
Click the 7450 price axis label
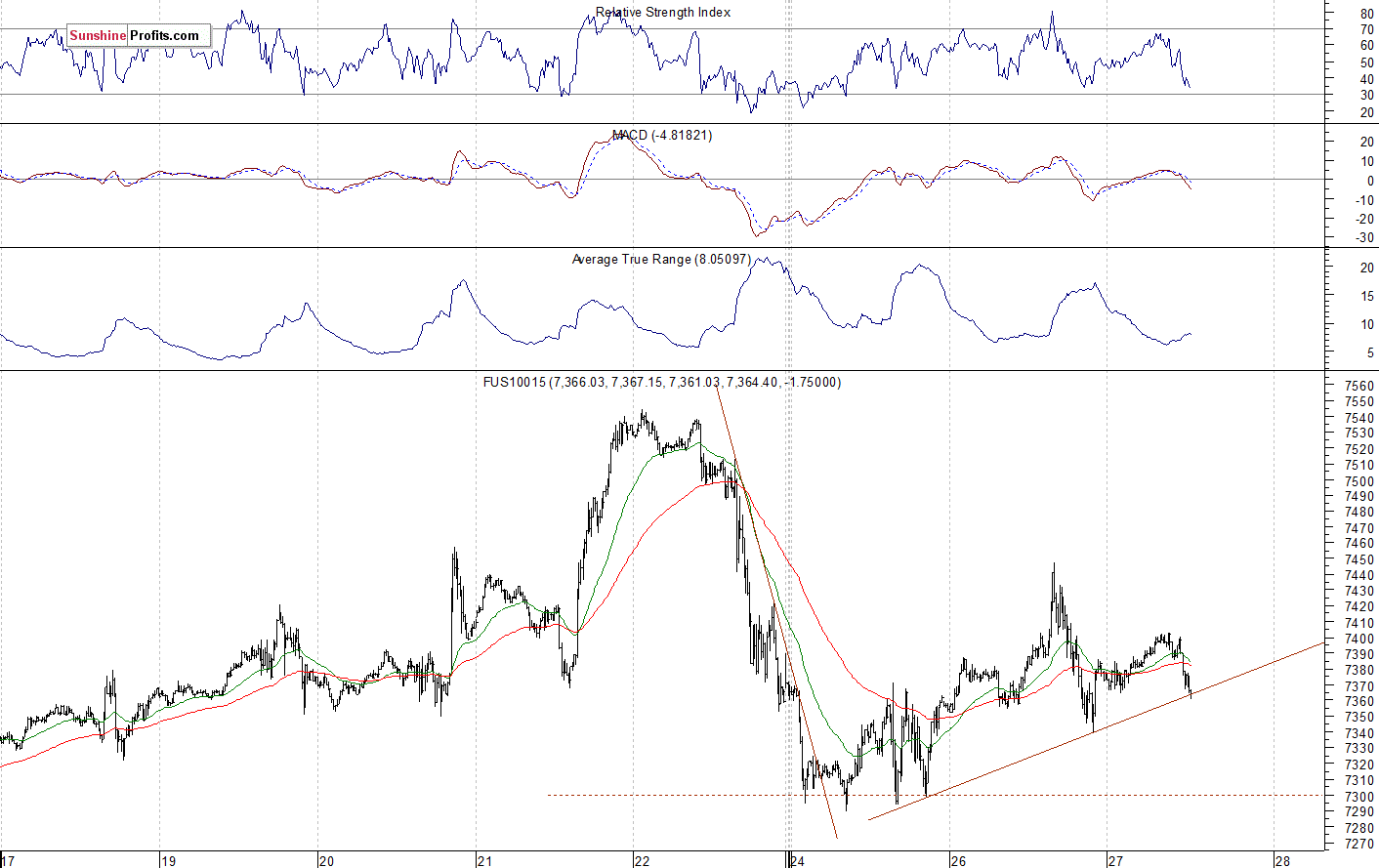pos(1359,560)
